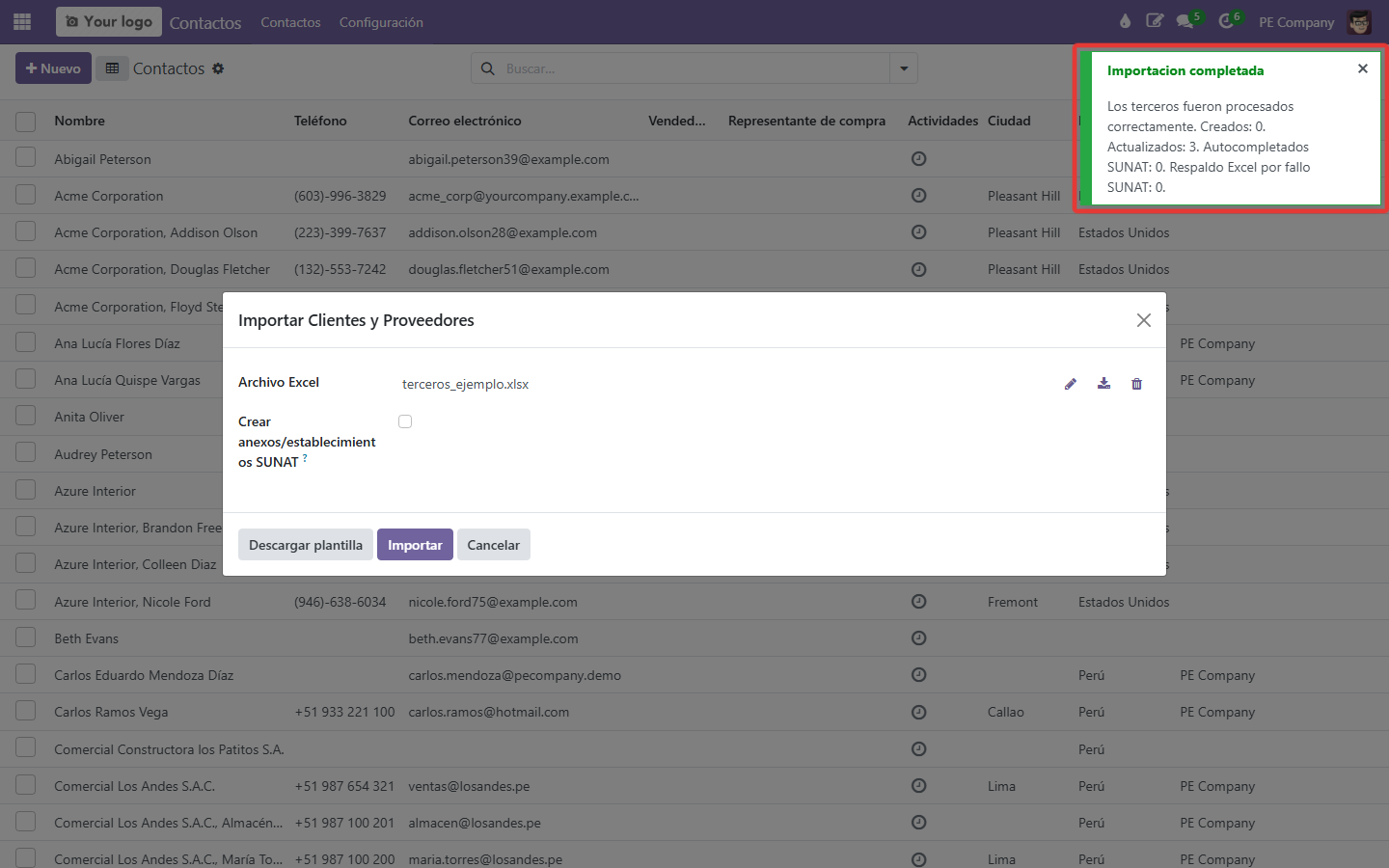Open activity clock for Beth Evans
The width and height of the screenshot is (1389, 868).
(919, 637)
